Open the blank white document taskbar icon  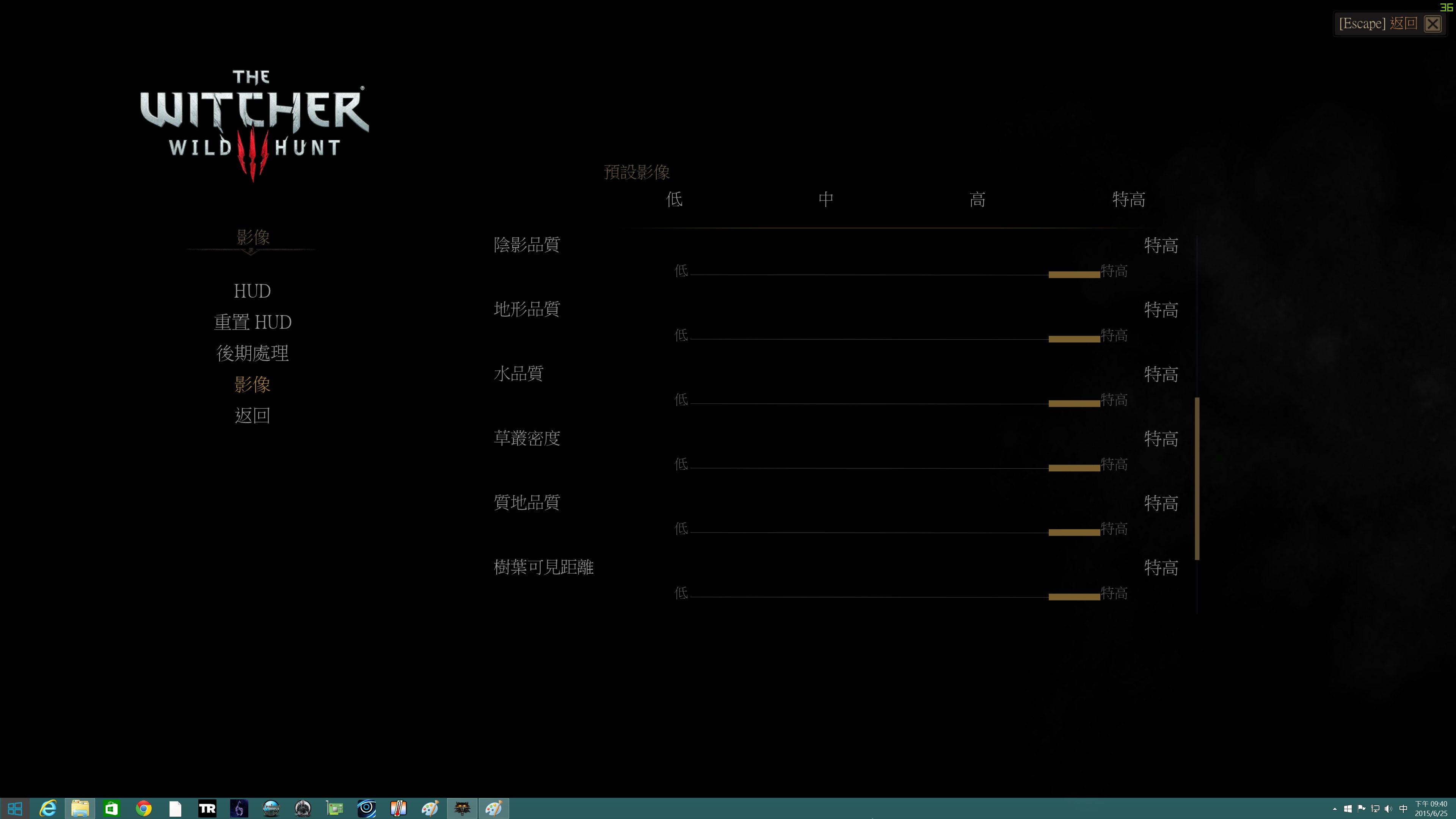pyautogui.click(x=175, y=809)
